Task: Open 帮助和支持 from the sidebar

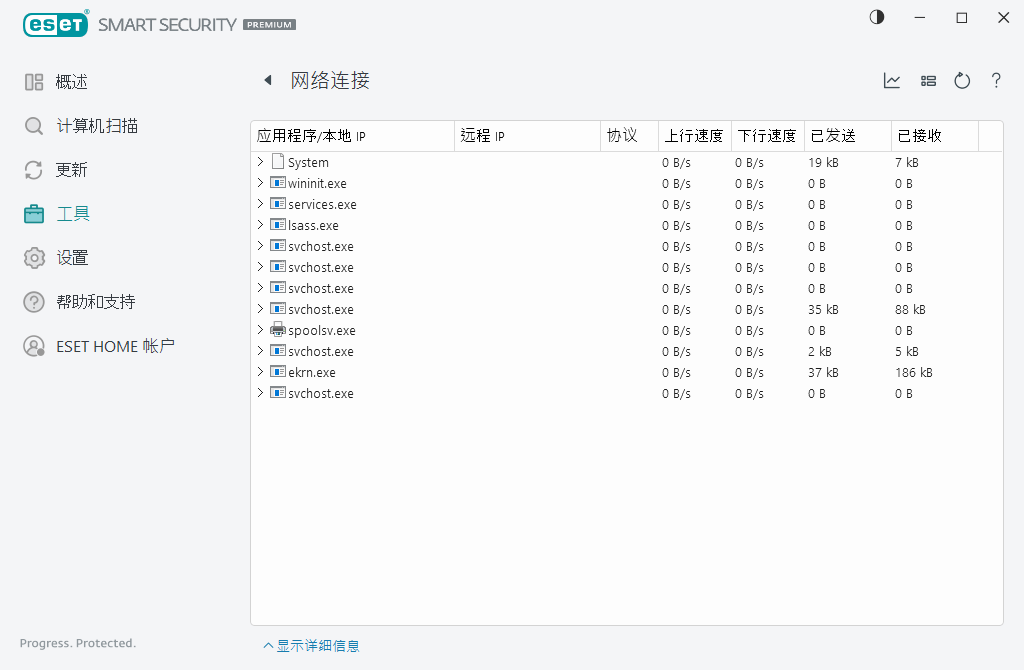Action: (x=33, y=301)
